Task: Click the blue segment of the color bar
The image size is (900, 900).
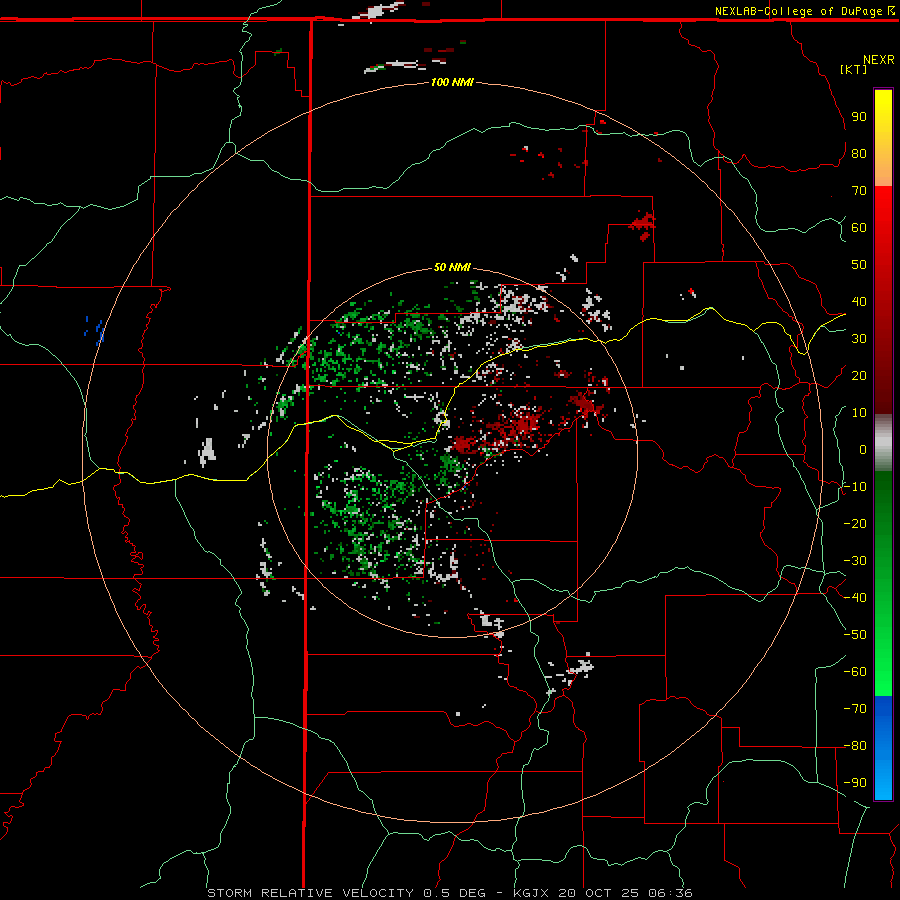Action: click(883, 748)
